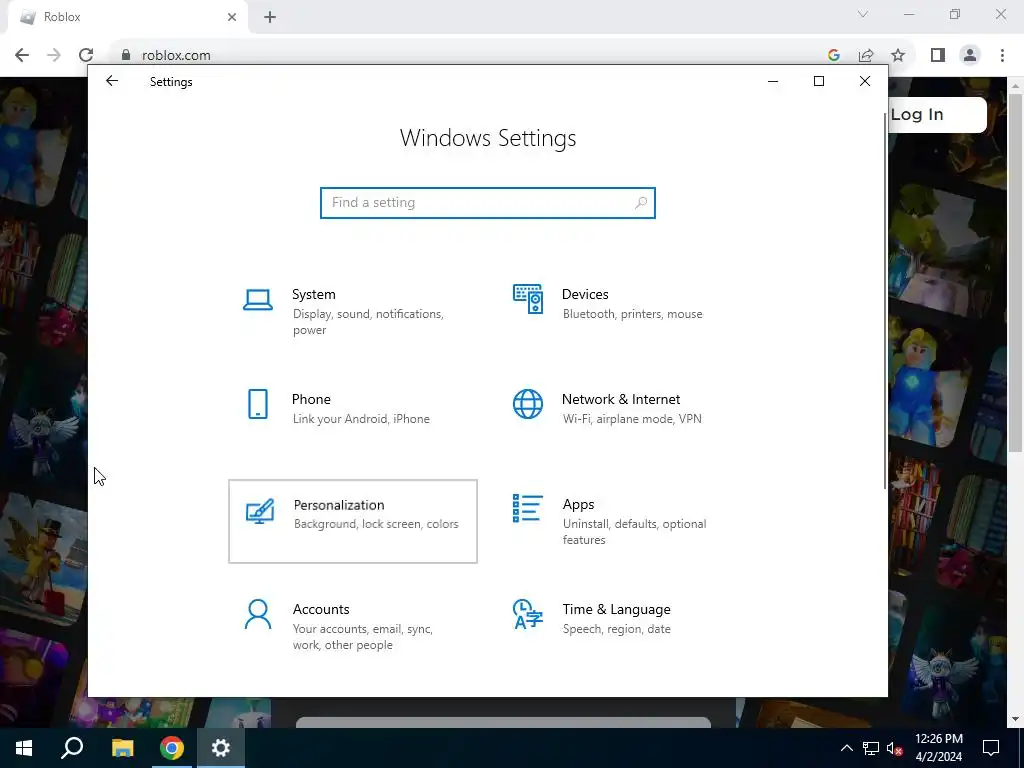Screen dimensions: 1024x768
Task: Click the Chrome page scrollbar thumb
Action: click(1015, 273)
